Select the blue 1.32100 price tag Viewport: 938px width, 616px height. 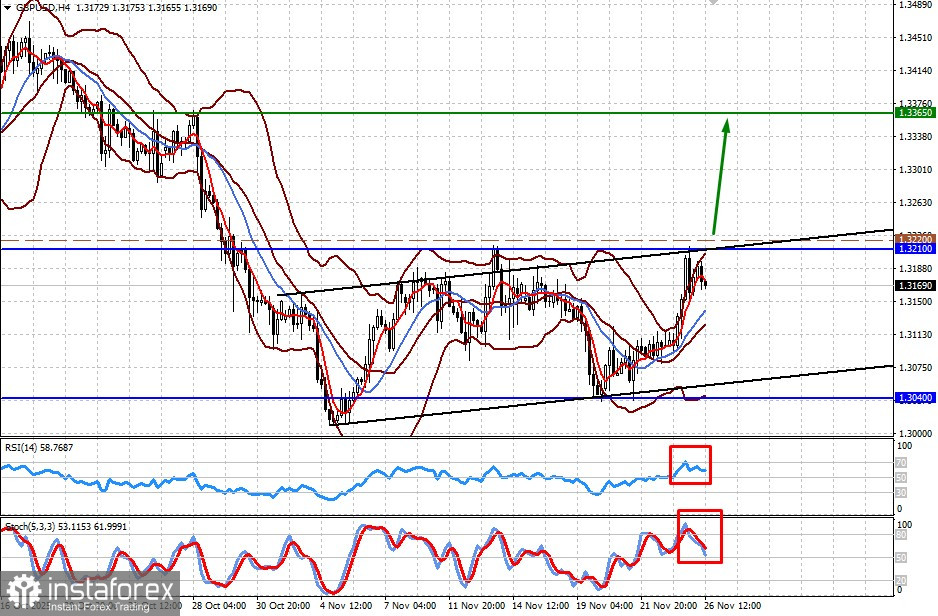pyautogui.click(x=915, y=249)
